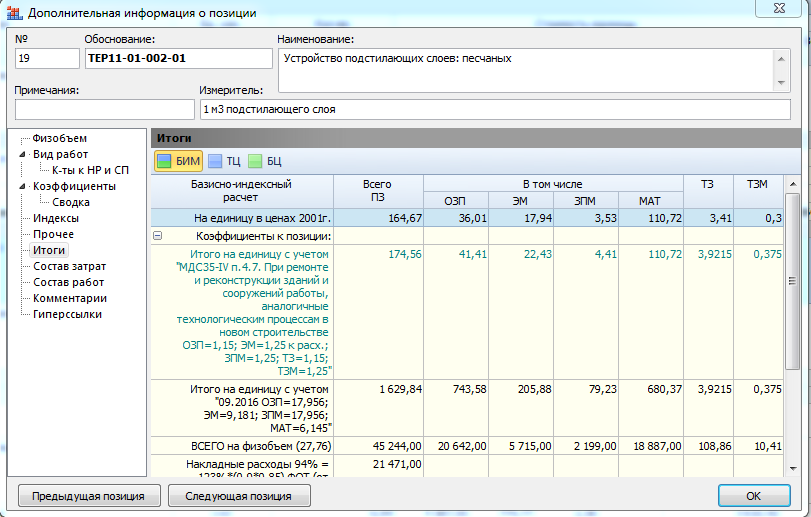Screen dimensions: 811x517
Task: Open the Физобъем section
Action: point(60,138)
